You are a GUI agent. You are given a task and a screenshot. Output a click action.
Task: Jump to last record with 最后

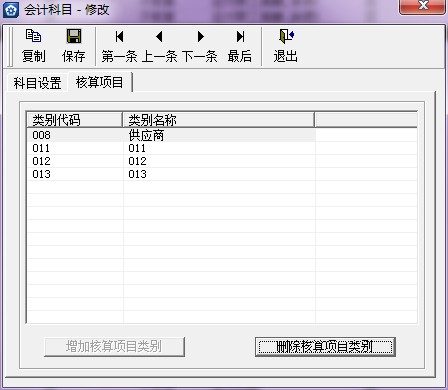pyautogui.click(x=240, y=46)
